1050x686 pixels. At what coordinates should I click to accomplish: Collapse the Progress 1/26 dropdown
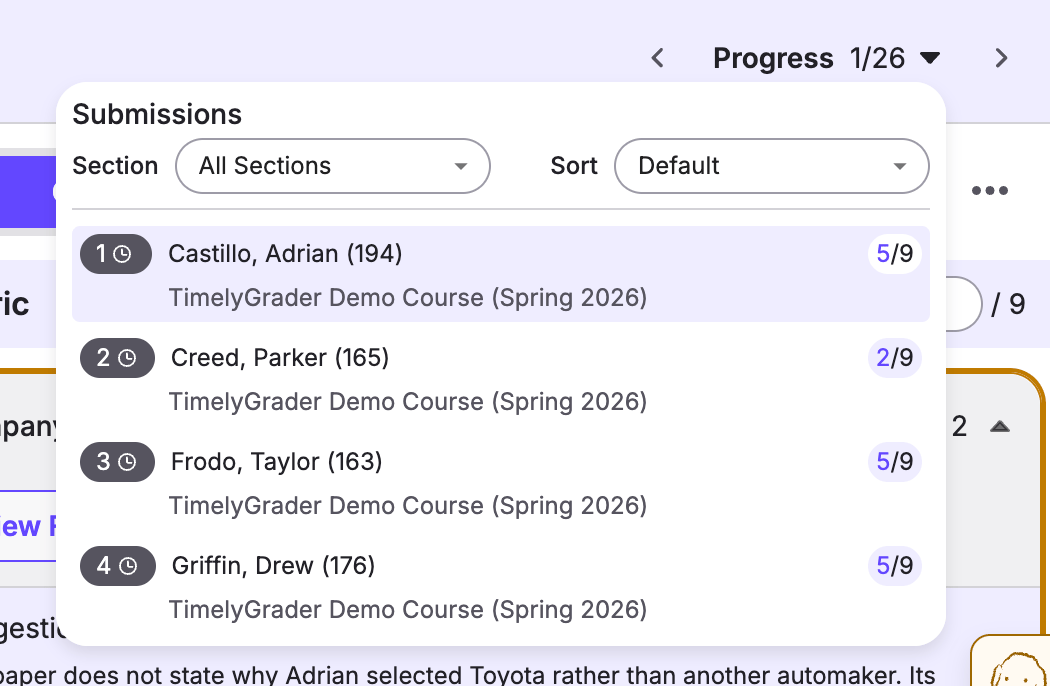coord(826,58)
